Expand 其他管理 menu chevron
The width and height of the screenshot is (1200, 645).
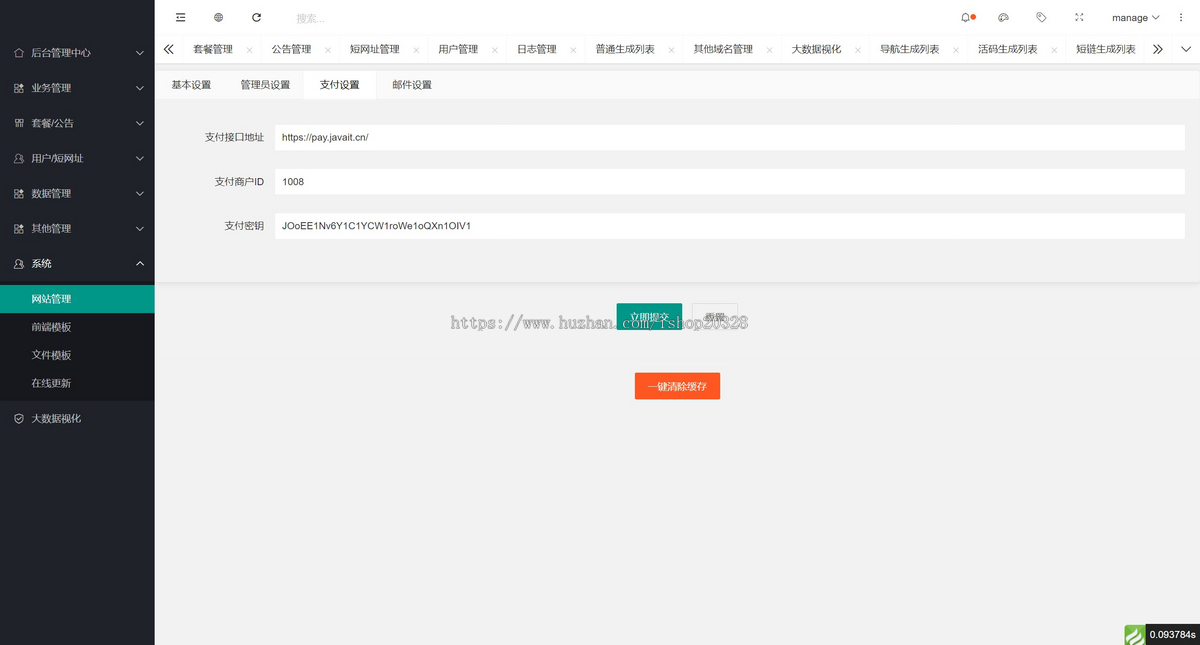[140, 228]
